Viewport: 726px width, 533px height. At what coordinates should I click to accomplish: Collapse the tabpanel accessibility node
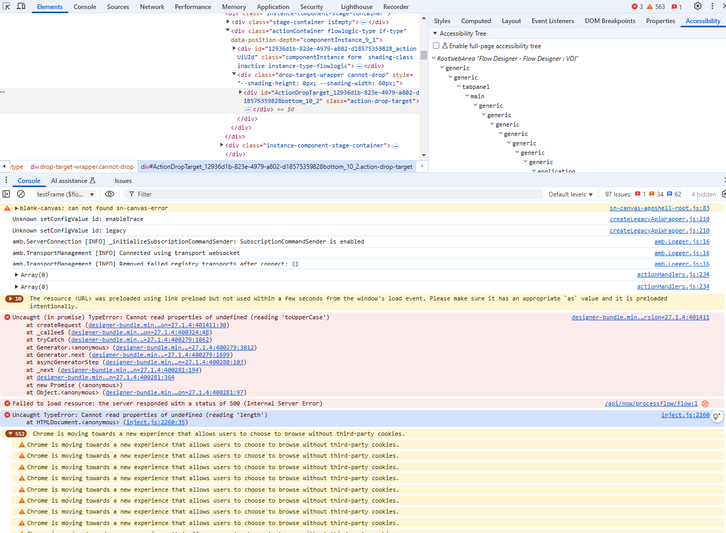[459, 87]
